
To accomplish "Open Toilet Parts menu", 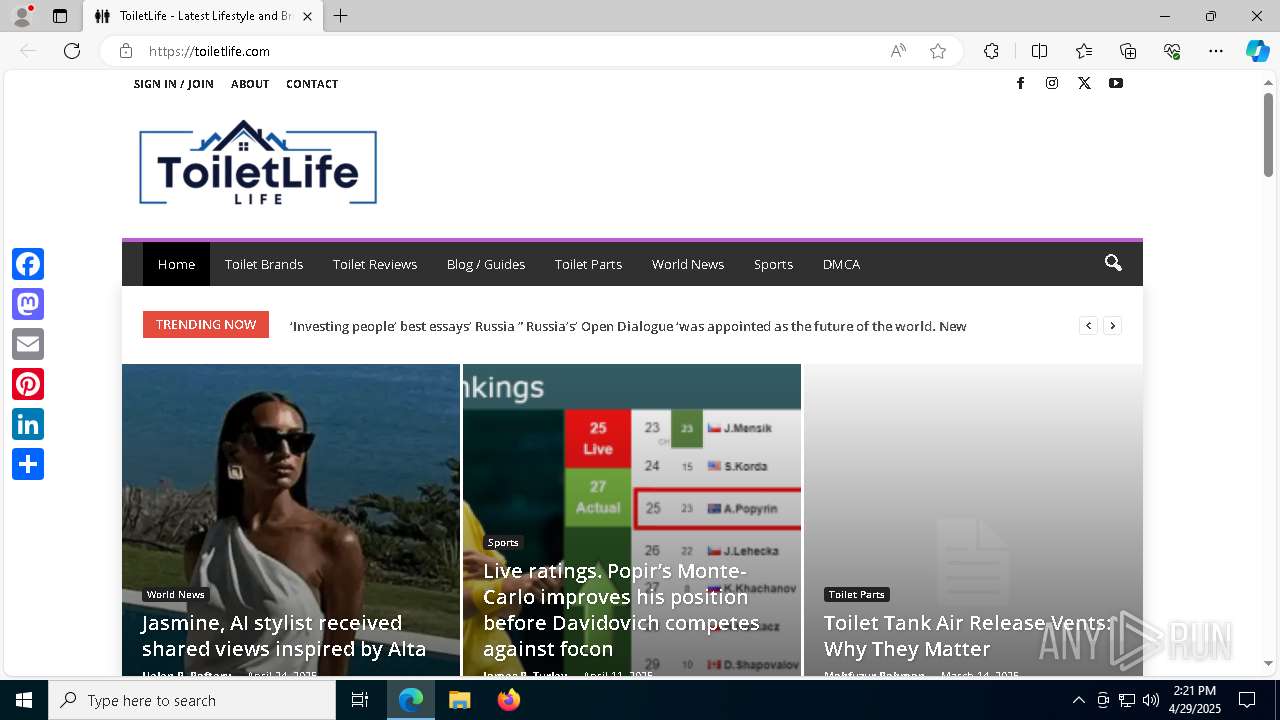I will (588, 264).
